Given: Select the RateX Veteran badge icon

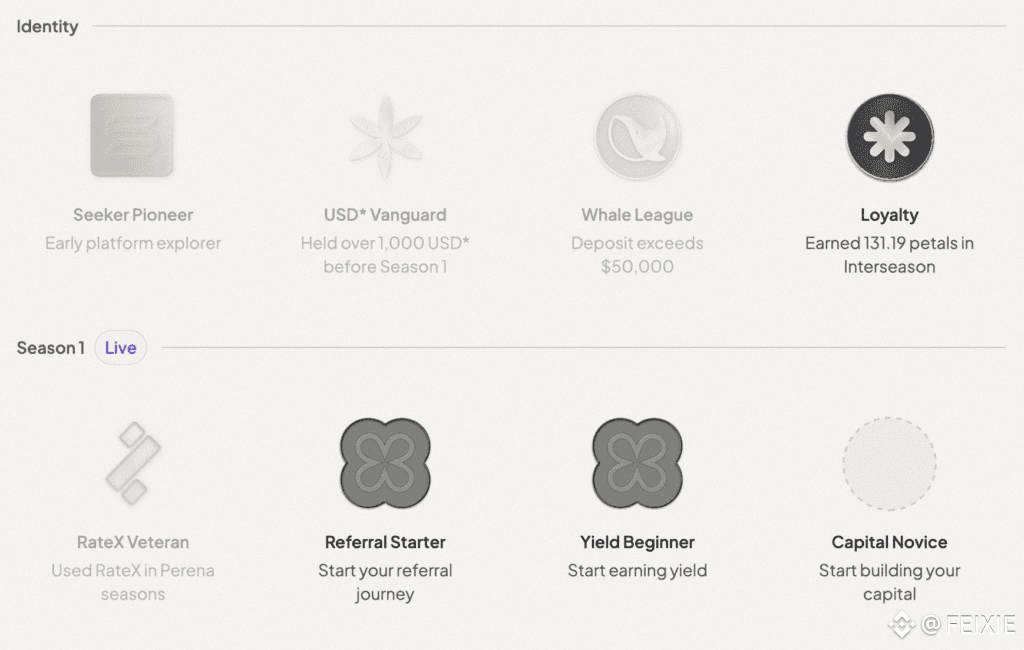Looking at the screenshot, I should (132, 463).
